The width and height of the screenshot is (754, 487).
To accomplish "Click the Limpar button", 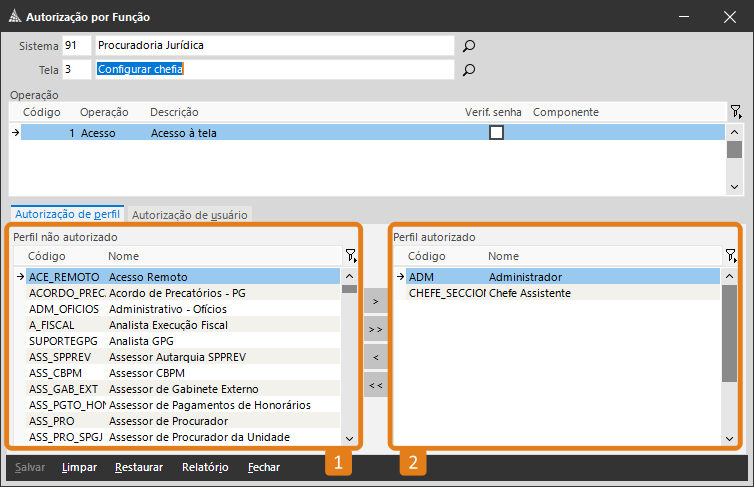I will coord(79,467).
